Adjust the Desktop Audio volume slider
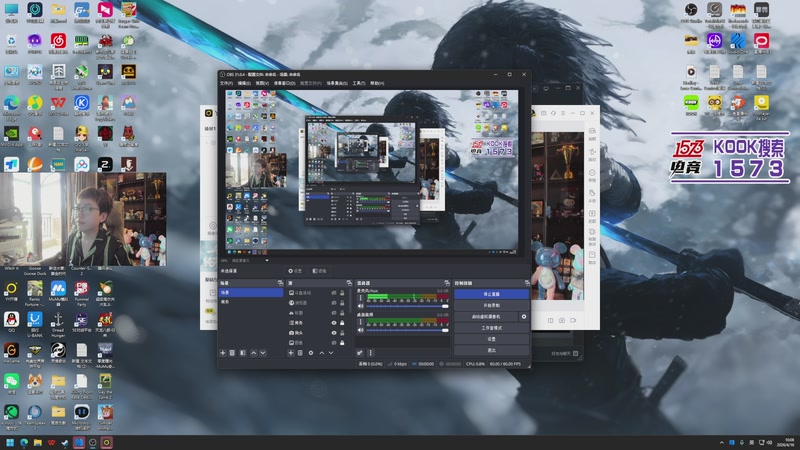The image size is (800, 450). pyautogui.click(x=407, y=330)
